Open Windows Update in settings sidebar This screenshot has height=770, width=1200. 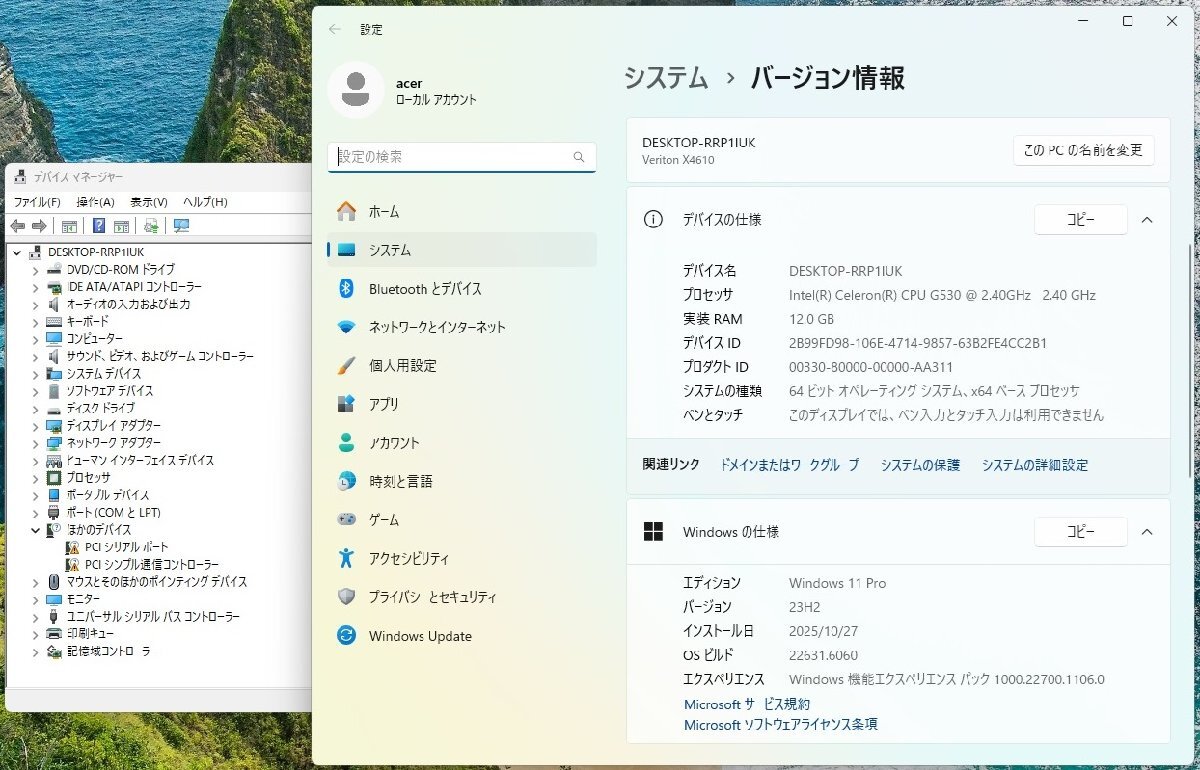tap(420, 636)
